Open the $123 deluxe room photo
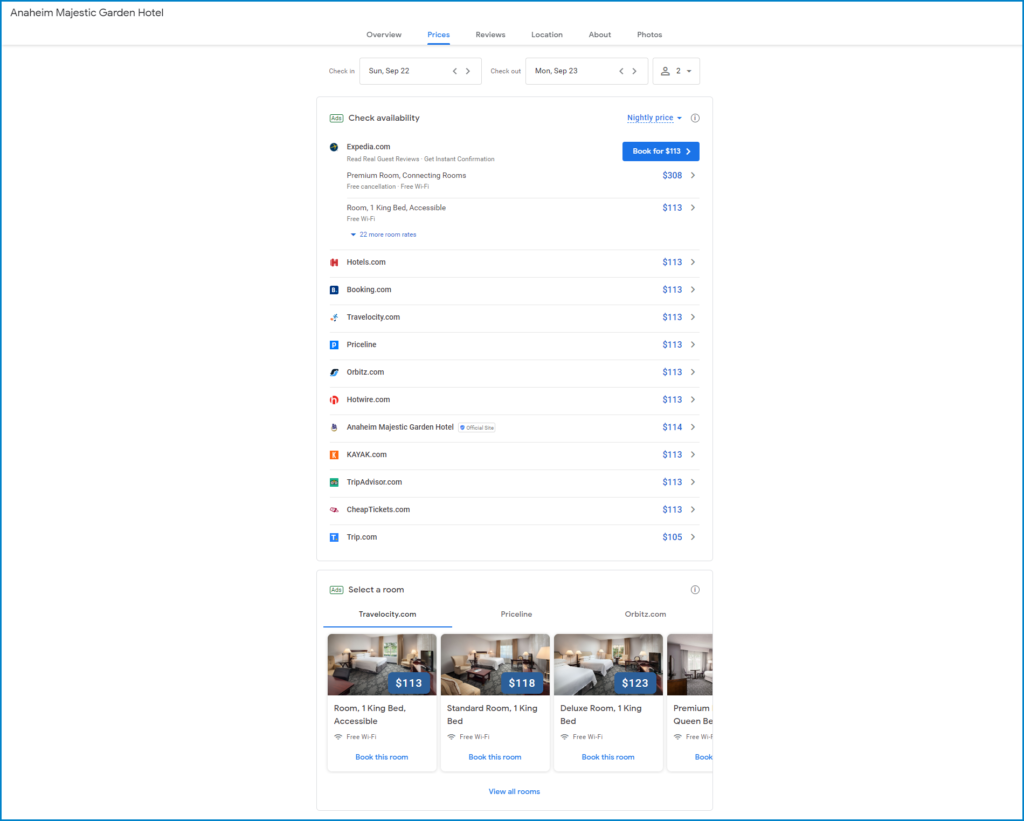Viewport: 1024px width, 821px height. (608, 664)
